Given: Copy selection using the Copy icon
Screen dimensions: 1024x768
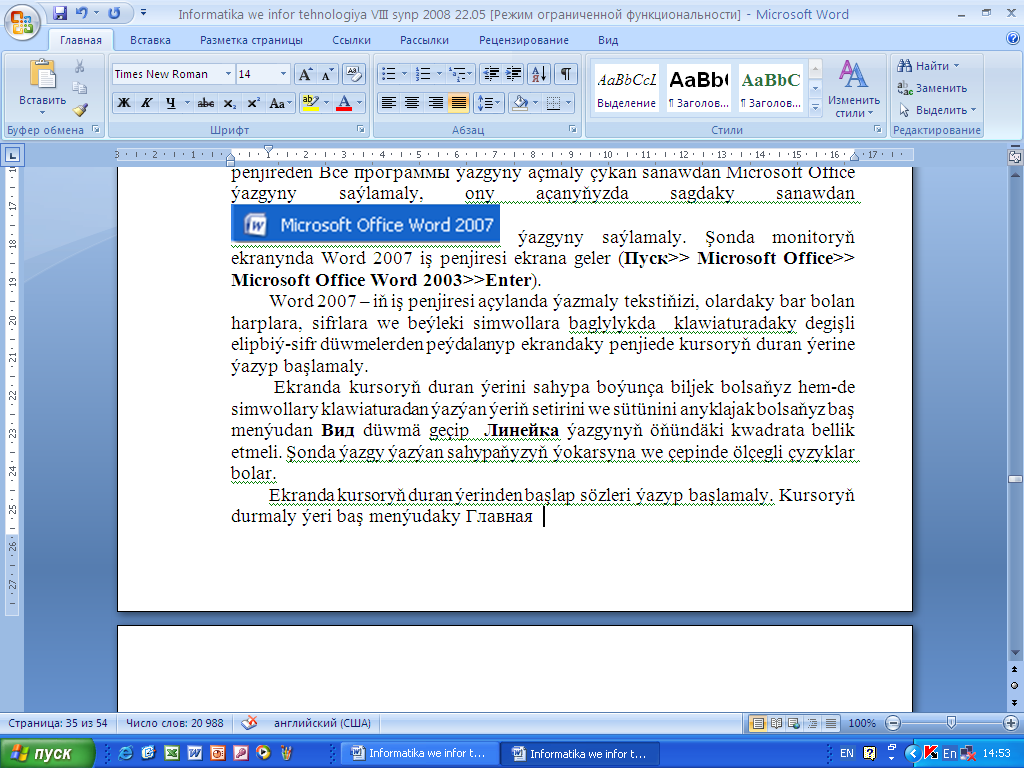Looking at the screenshot, I should pyautogui.click(x=80, y=88).
